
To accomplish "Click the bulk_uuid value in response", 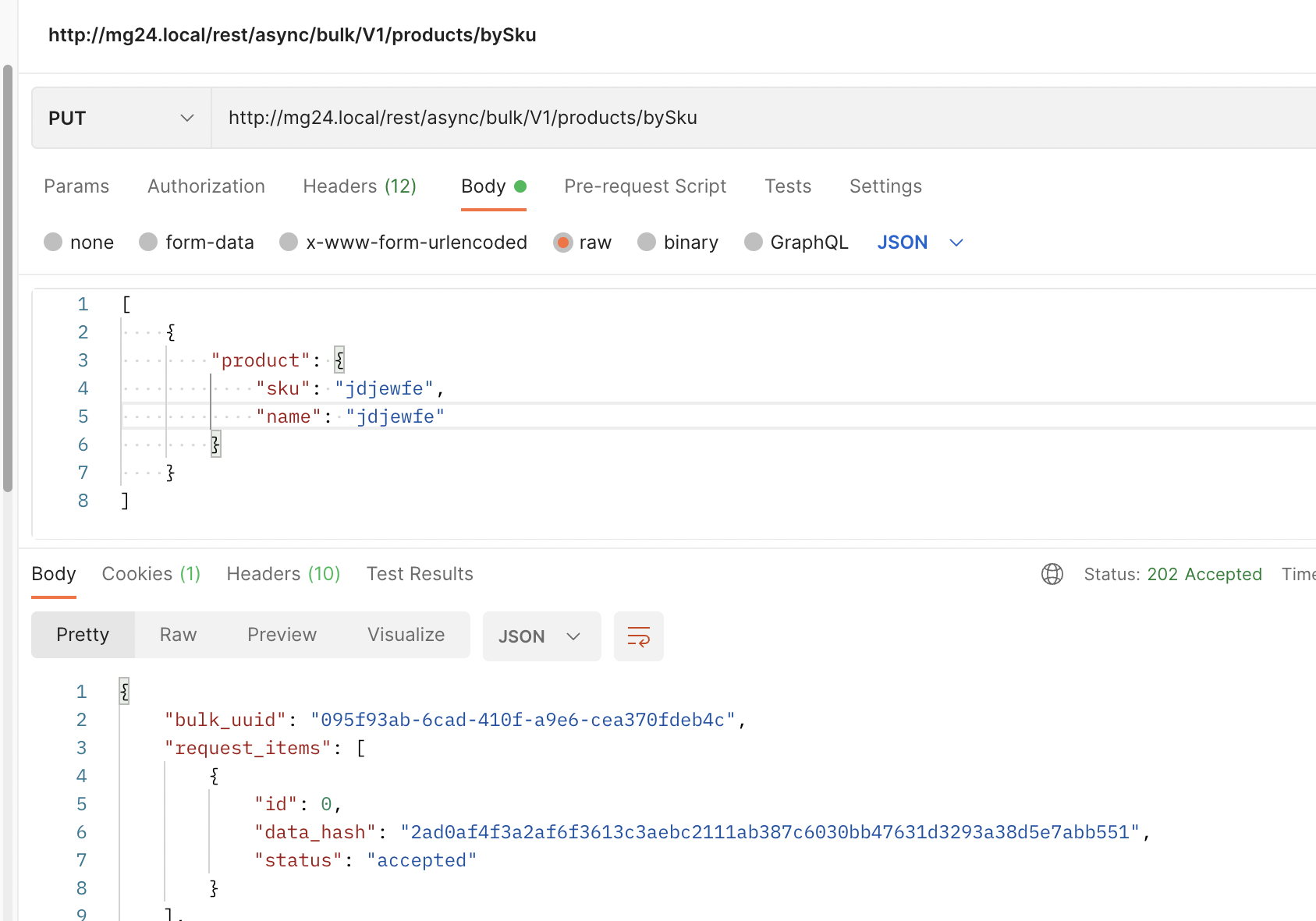I will point(523,720).
